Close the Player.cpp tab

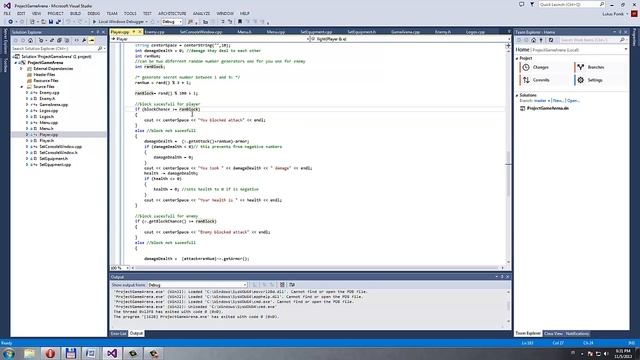pos(140,32)
